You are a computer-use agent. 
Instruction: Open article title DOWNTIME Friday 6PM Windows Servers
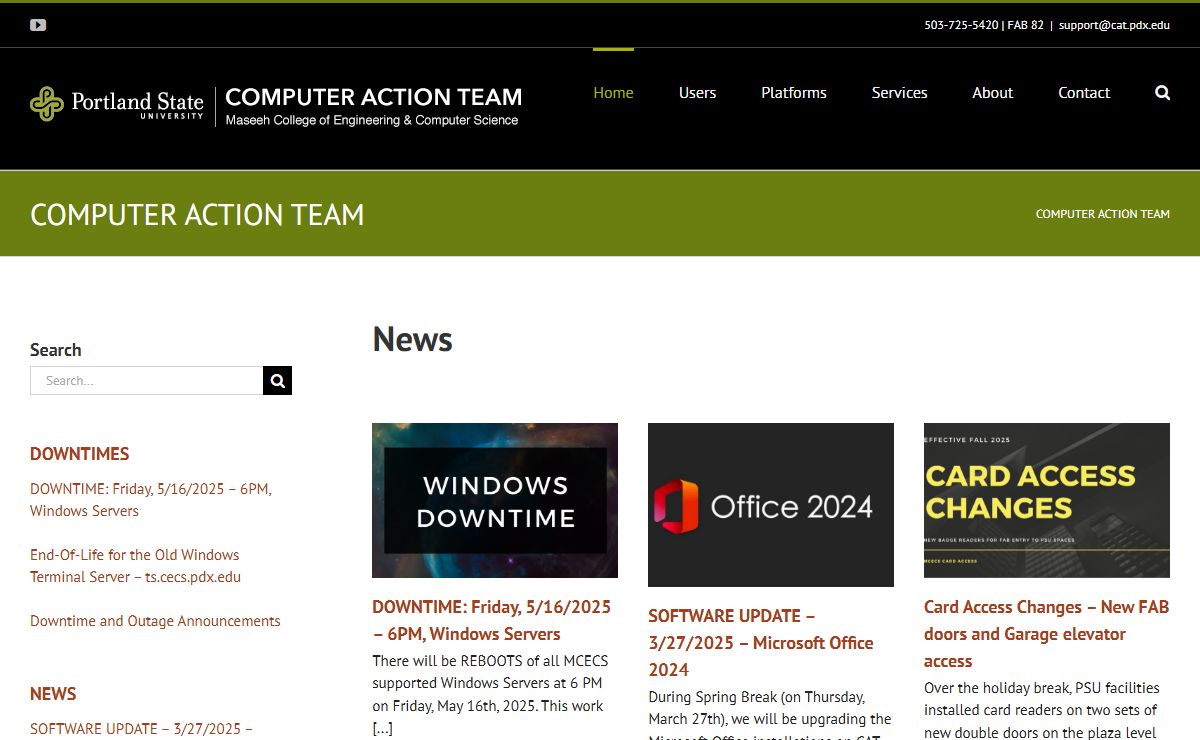[x=491, y=620]
